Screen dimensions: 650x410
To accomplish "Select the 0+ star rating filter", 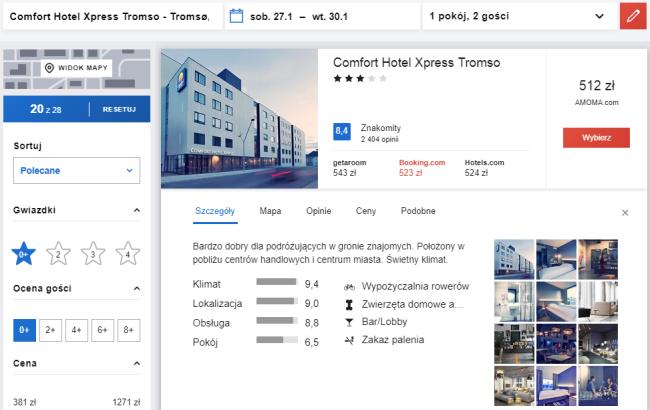I will [x=24, y=254].
